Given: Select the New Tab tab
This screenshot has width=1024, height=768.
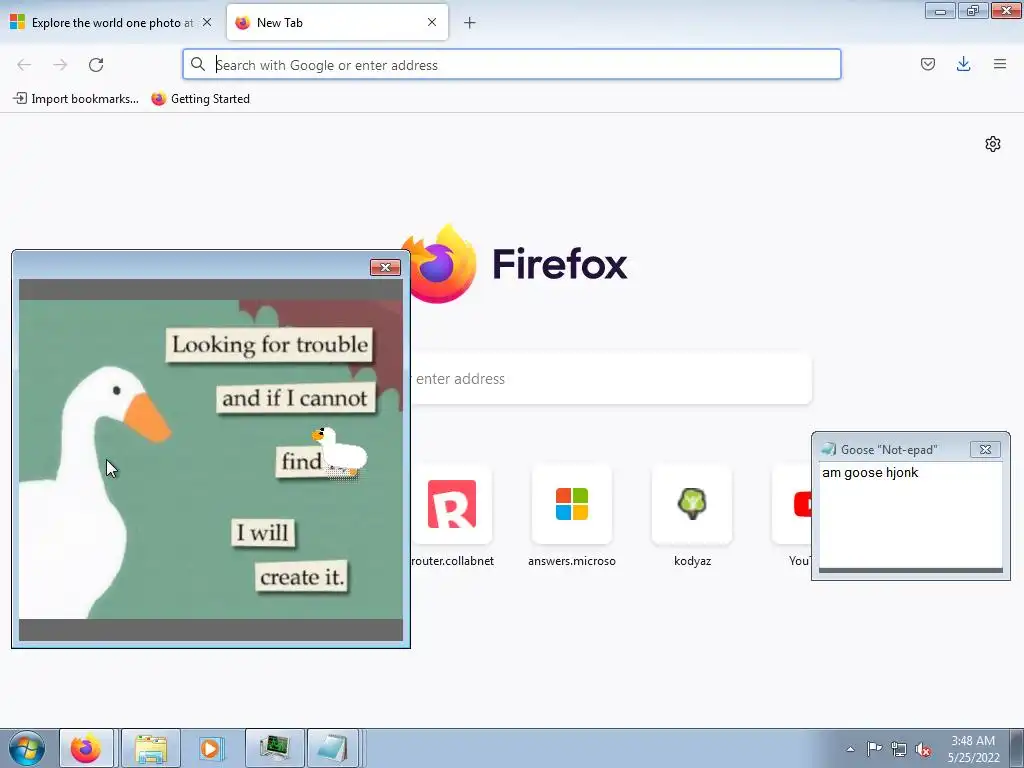Looking at the screenshot, I should click(337, 23).
